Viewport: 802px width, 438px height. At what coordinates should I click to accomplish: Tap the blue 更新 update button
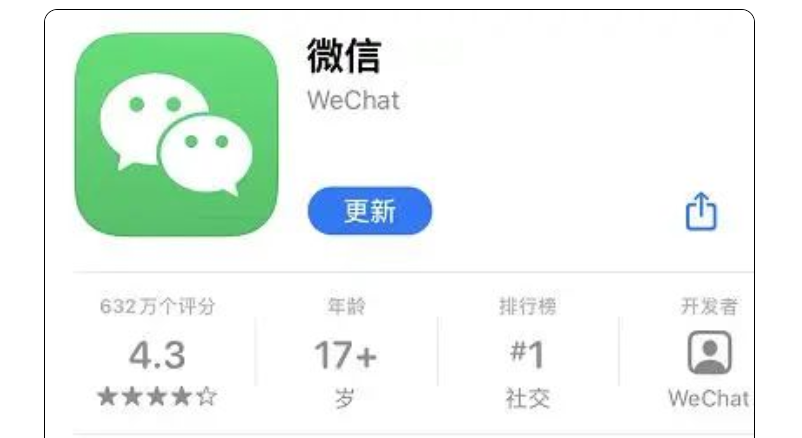(370, 211)
